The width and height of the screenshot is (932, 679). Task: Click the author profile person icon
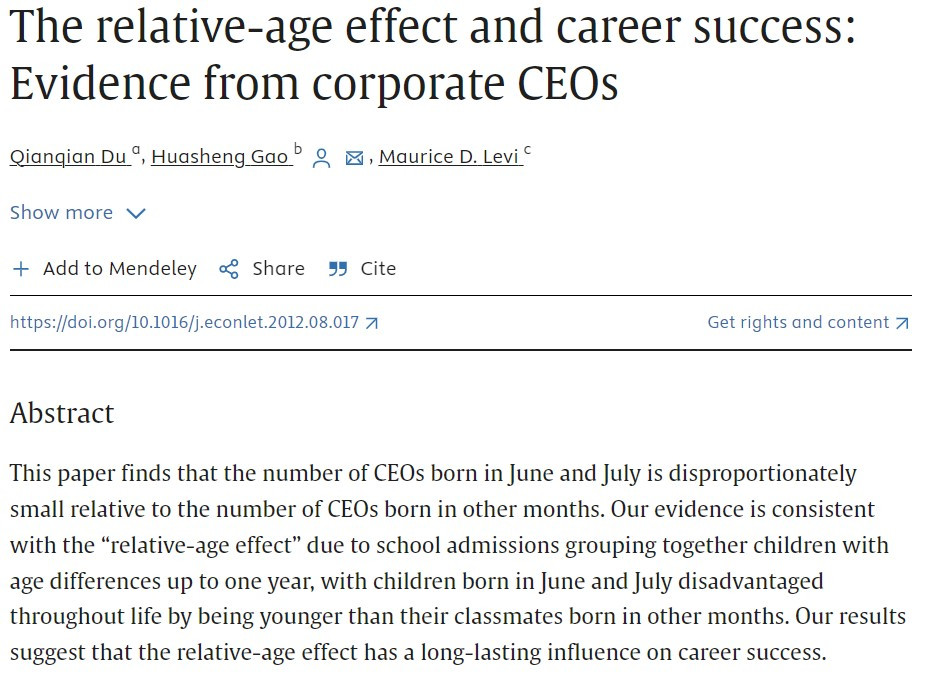tap(321, 158)
